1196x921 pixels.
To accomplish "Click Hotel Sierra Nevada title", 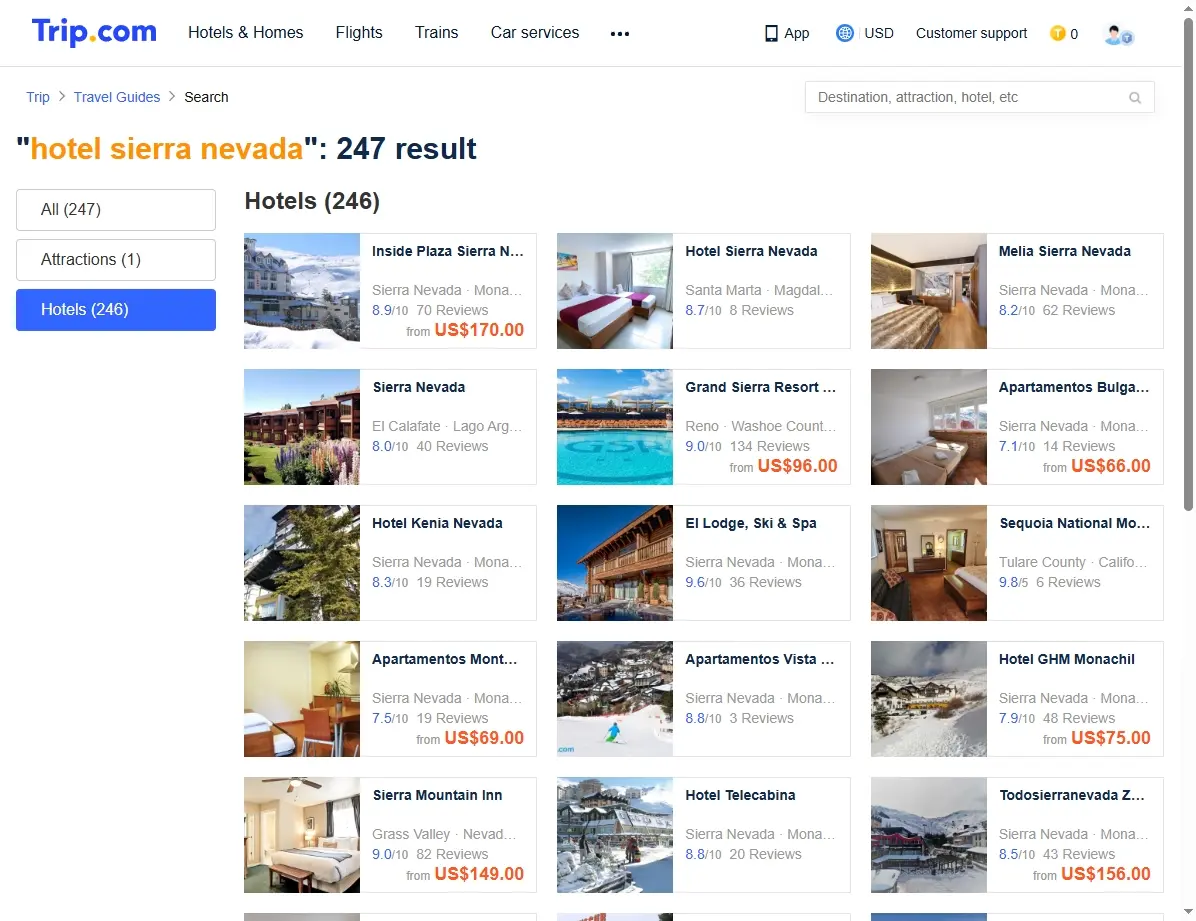I will pos(751,251).
